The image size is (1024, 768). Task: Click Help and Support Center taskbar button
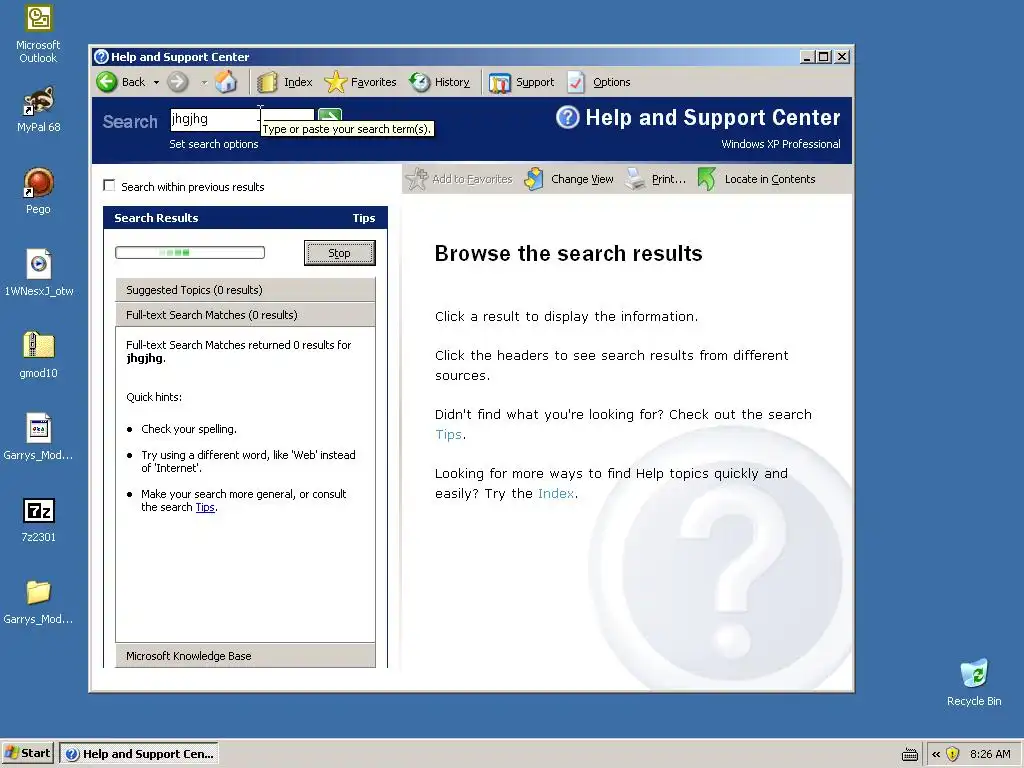click(x=139, y=754)
